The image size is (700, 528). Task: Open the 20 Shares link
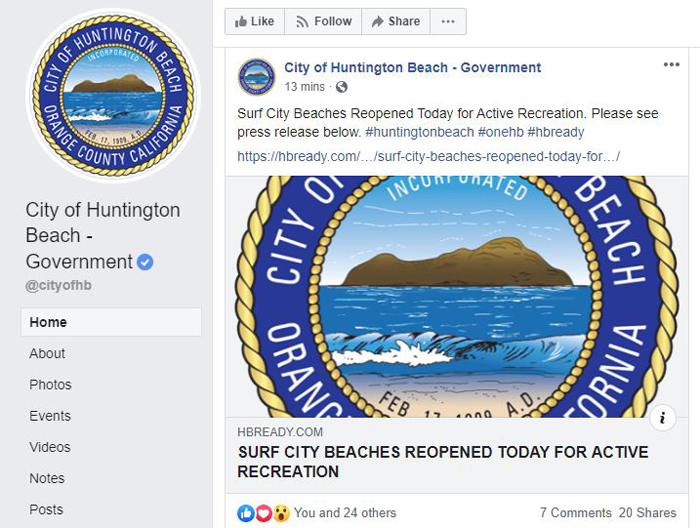647,513
